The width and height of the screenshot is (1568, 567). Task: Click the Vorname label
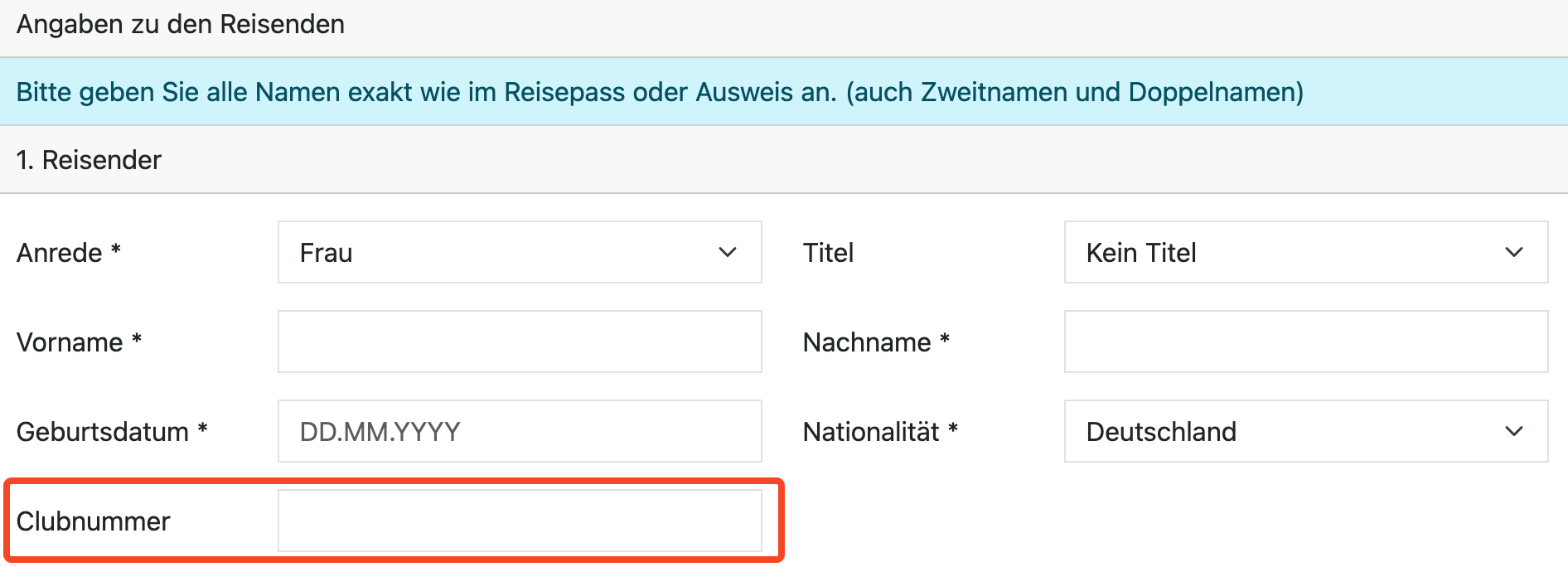(70, 342)
